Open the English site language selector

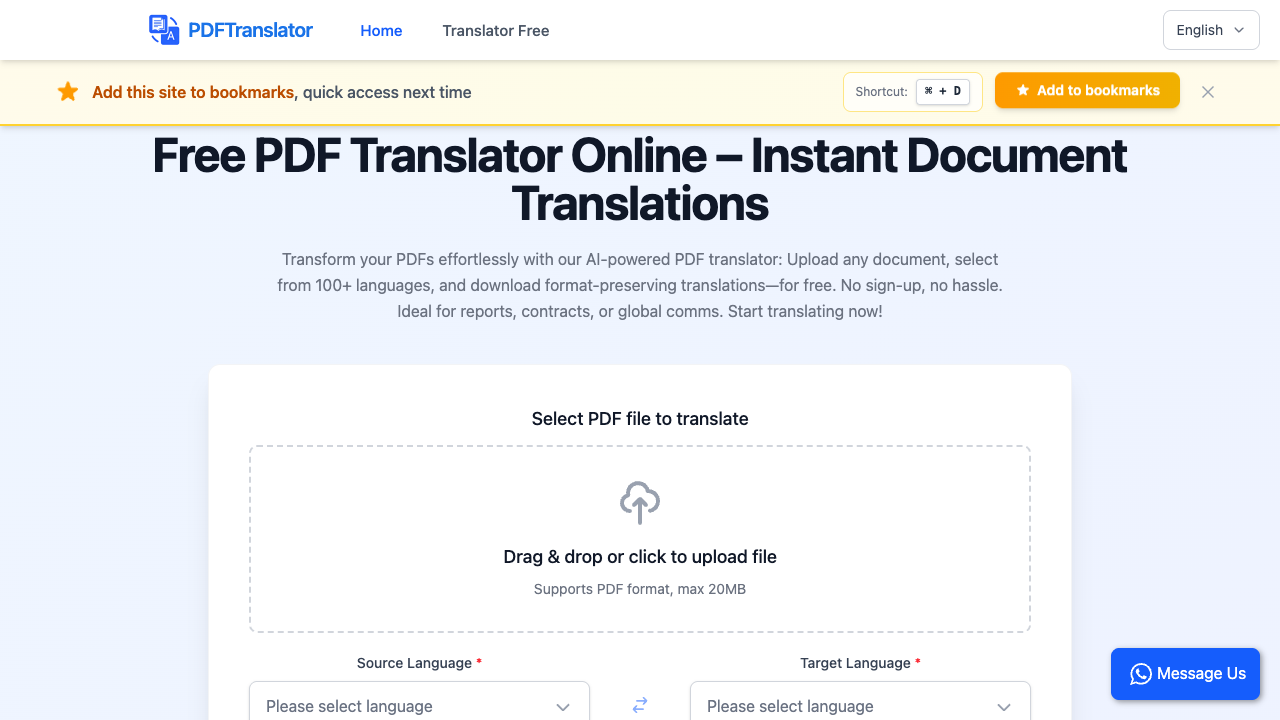[1210, 30]
